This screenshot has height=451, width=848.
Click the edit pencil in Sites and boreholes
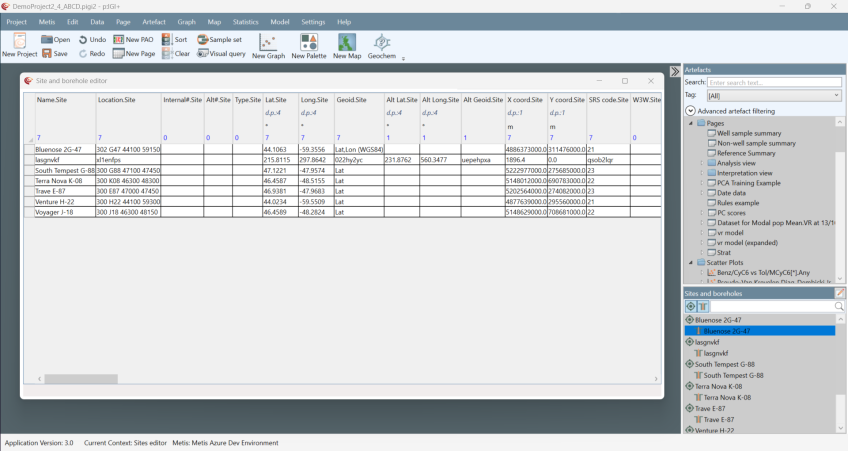click(840, 293)
